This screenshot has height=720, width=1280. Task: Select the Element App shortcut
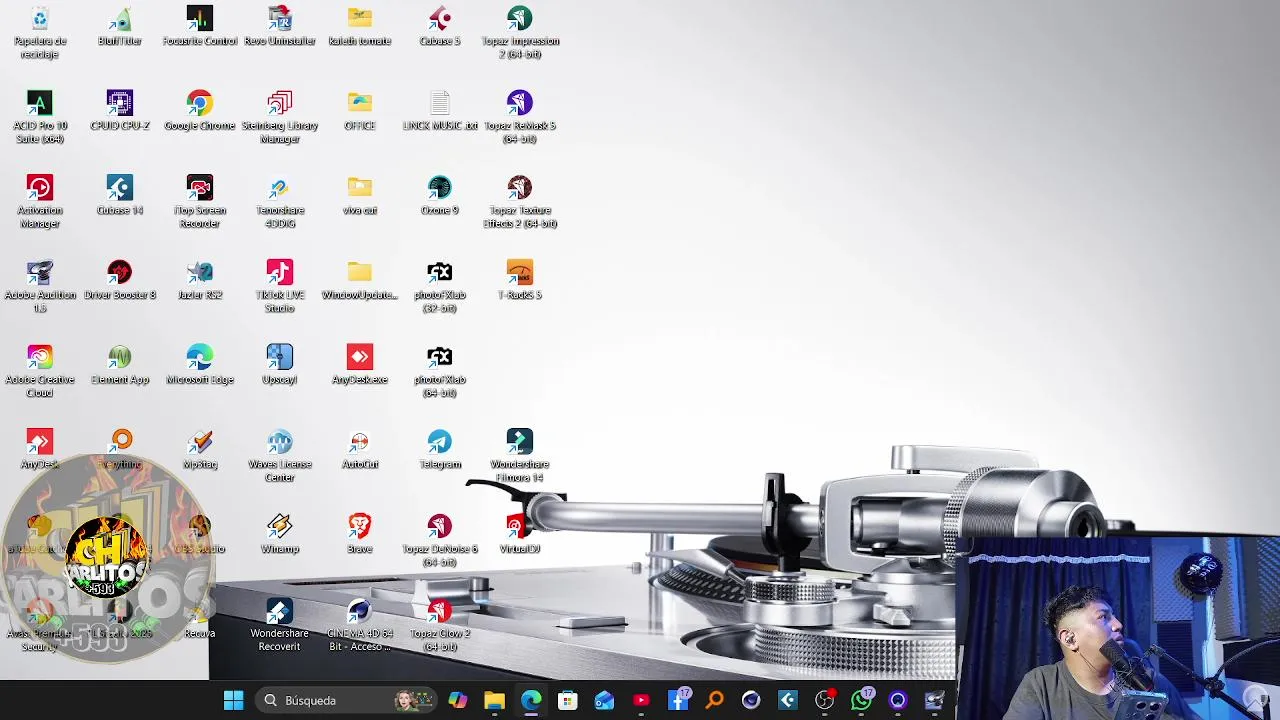tap(120, 366)
